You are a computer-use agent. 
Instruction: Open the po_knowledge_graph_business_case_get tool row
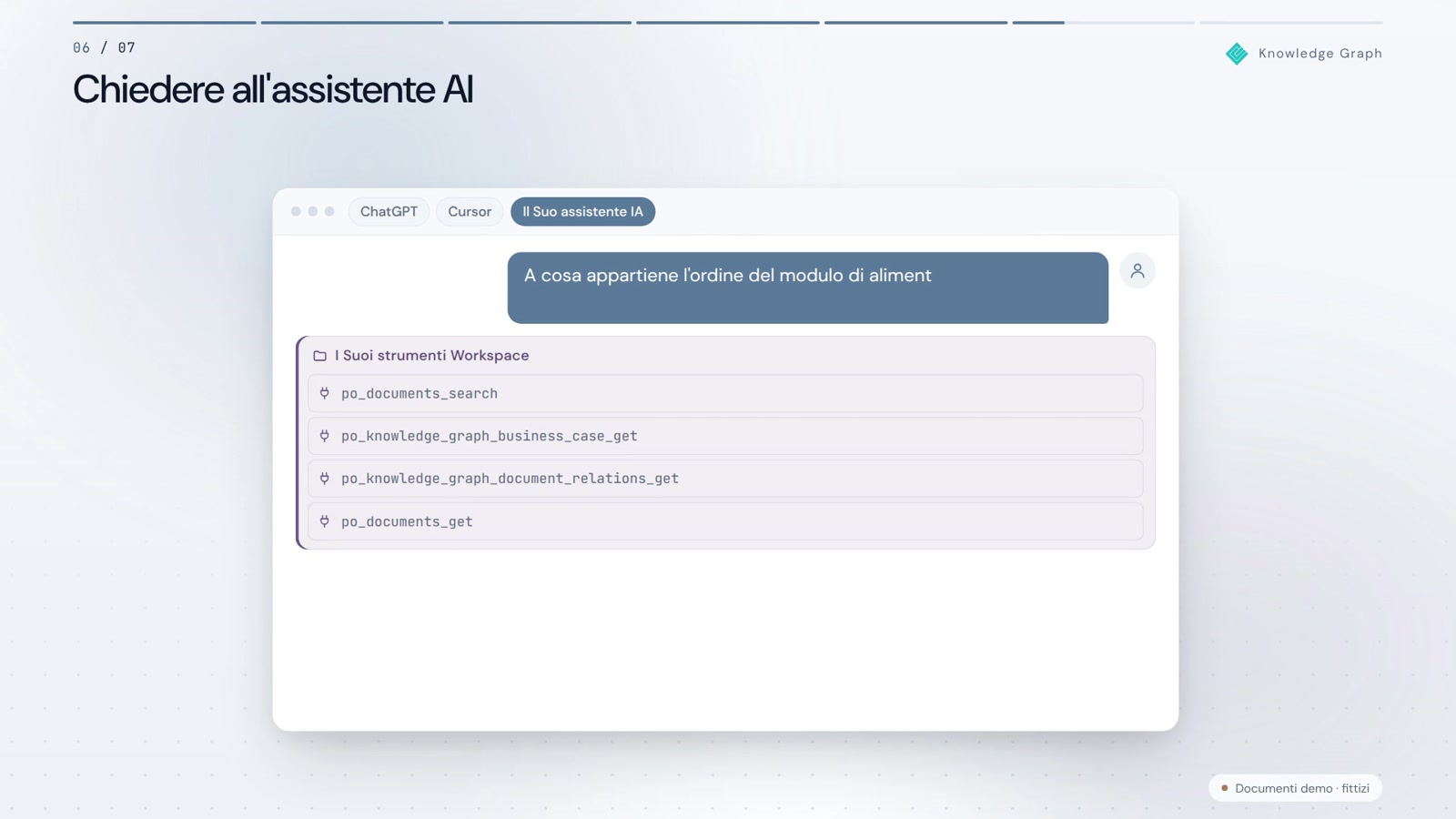pyautogui.click(x=725, y=436)
